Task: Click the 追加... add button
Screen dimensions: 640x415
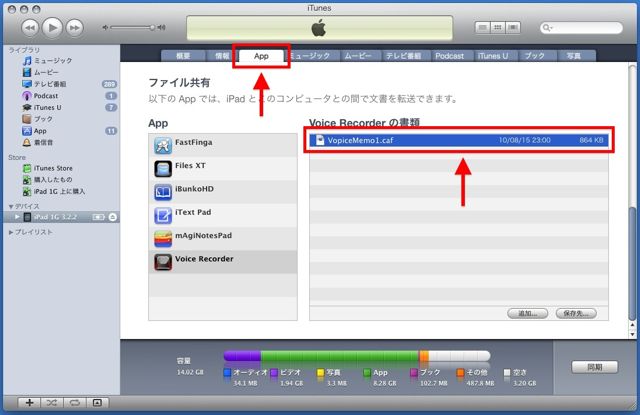Action: click(528, 313)
